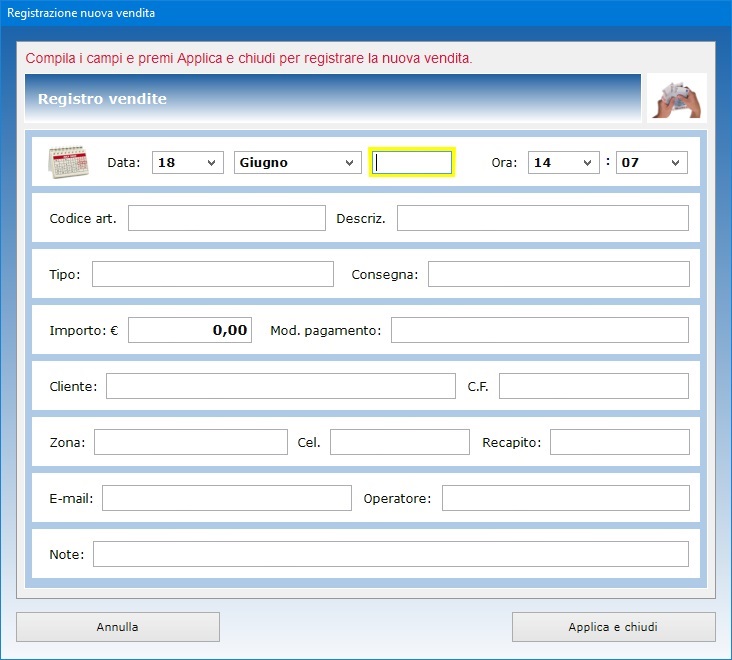
Task: Open the hour dropdown showing 14
Action: click(563, 162)
